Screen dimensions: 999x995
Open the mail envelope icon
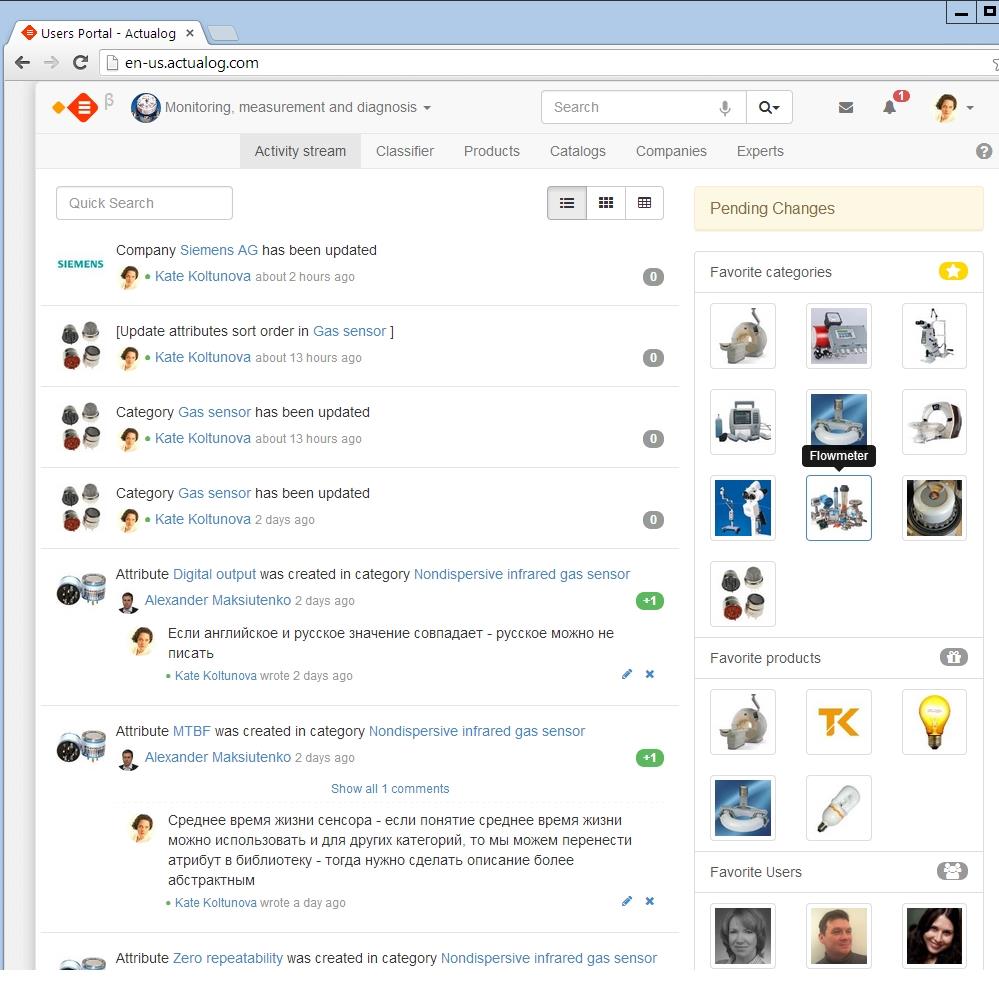[845, 107]
